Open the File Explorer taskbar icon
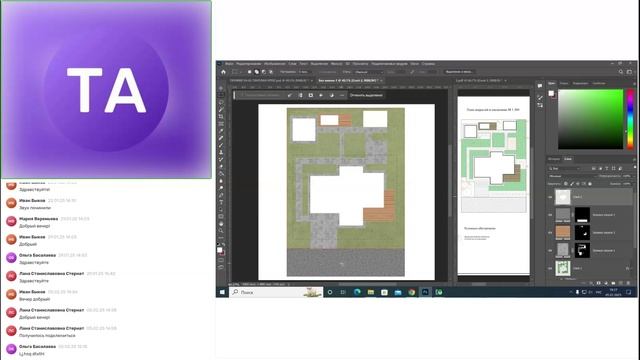The height and width of the screenshot is (360, 640). 371,292
